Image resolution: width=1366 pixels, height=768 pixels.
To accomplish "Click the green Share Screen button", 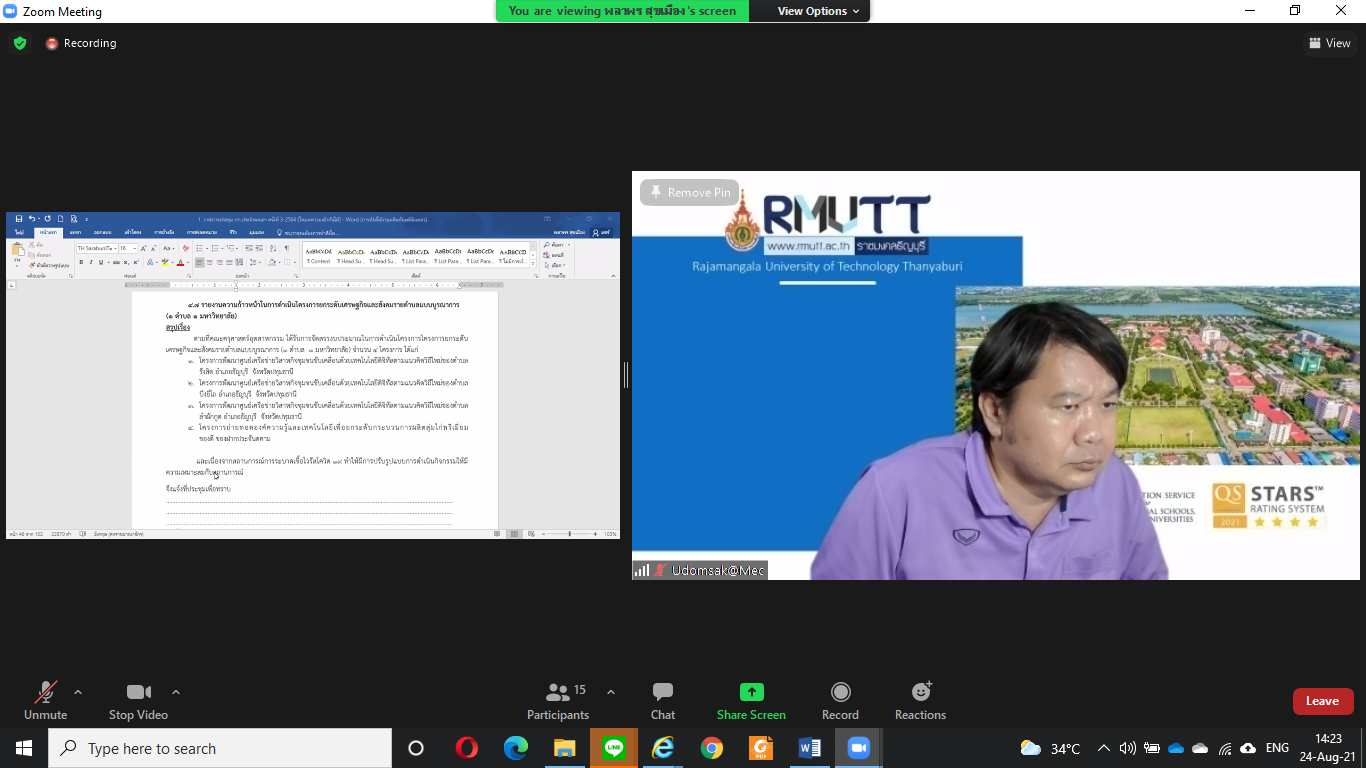I will 751,700.
